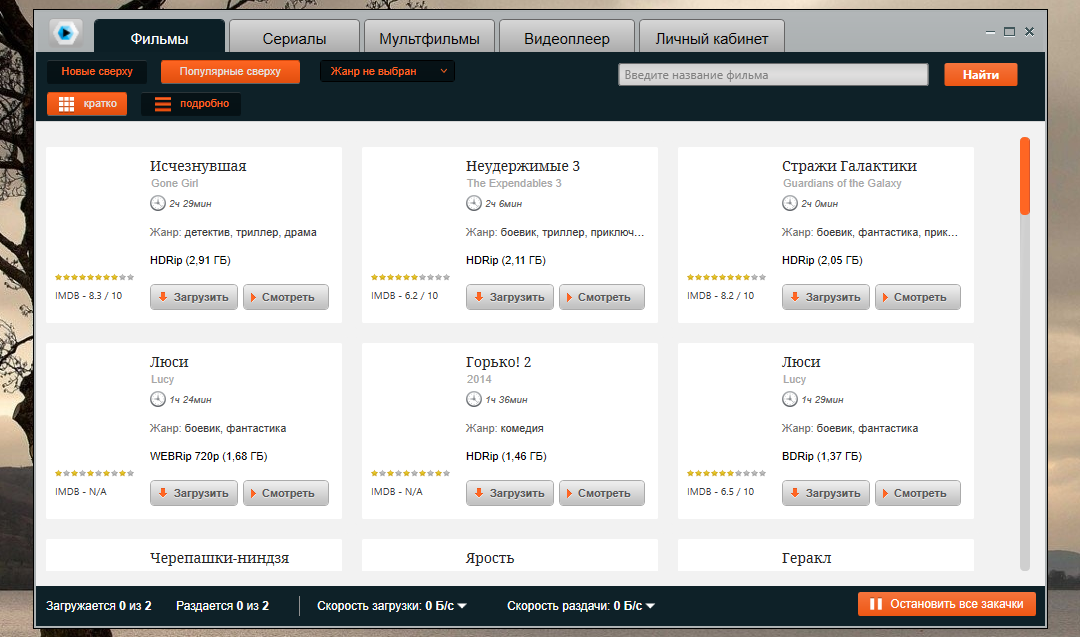Click pause icon on Остановить все закачки

coord(875,604)
